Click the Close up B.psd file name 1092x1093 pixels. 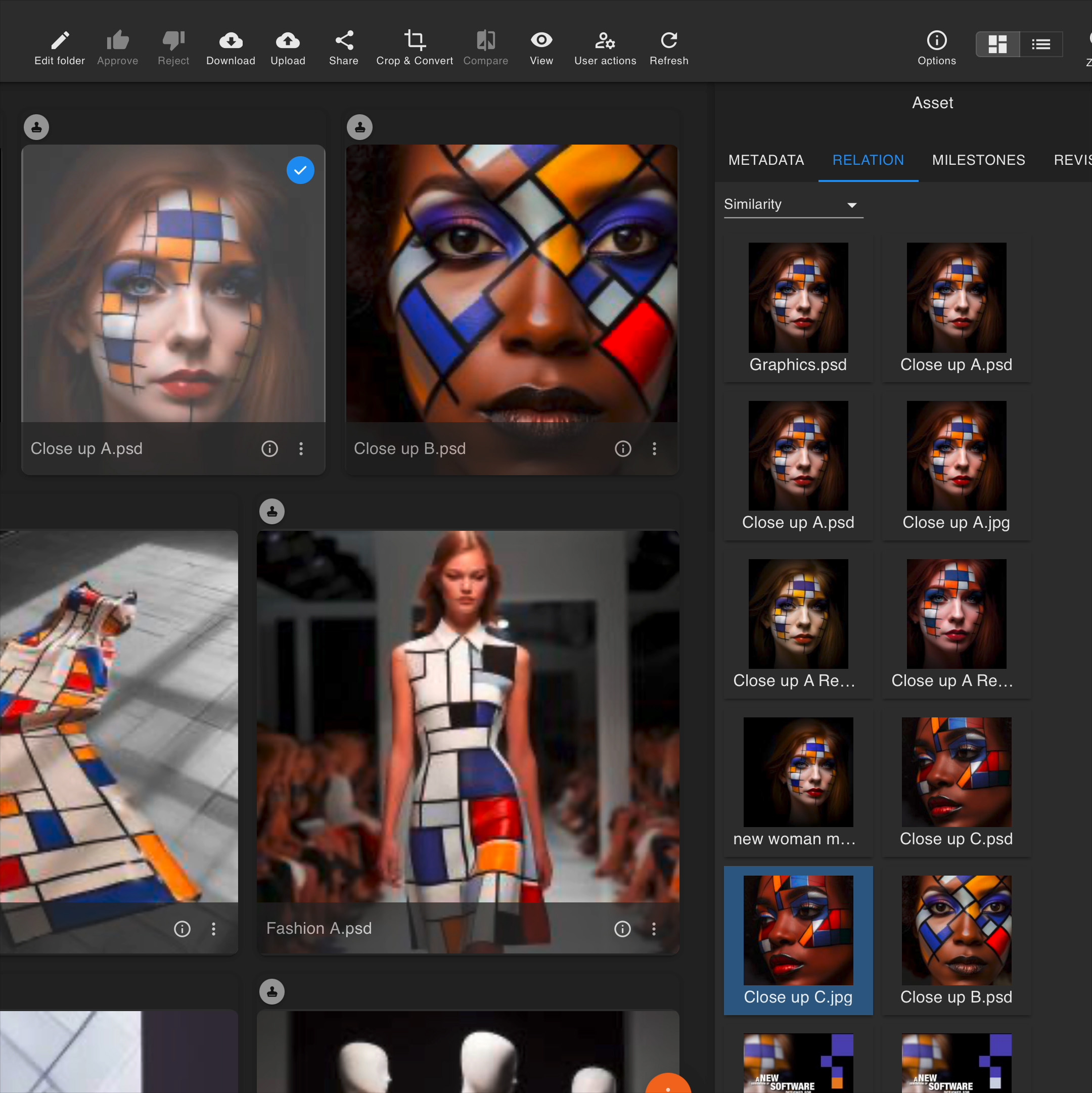pyautogui.click(x=409, y=448)
